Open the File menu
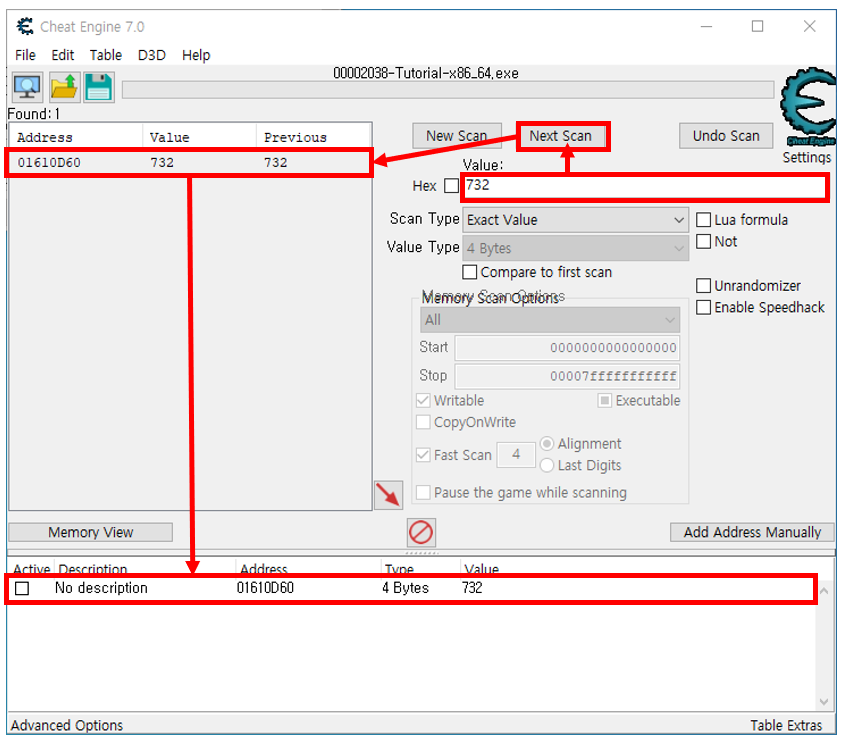This screenshot has height=740, width=843. tap(25, 55)
